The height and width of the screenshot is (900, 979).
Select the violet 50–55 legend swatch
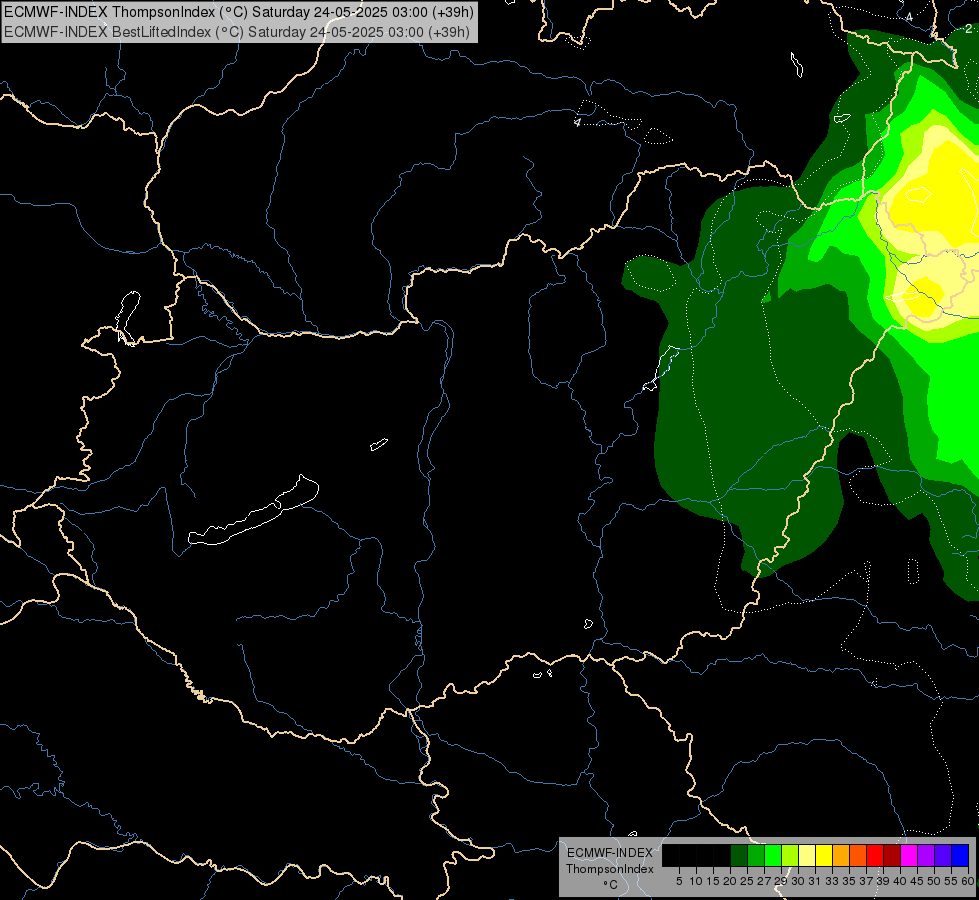pos(943,855)
